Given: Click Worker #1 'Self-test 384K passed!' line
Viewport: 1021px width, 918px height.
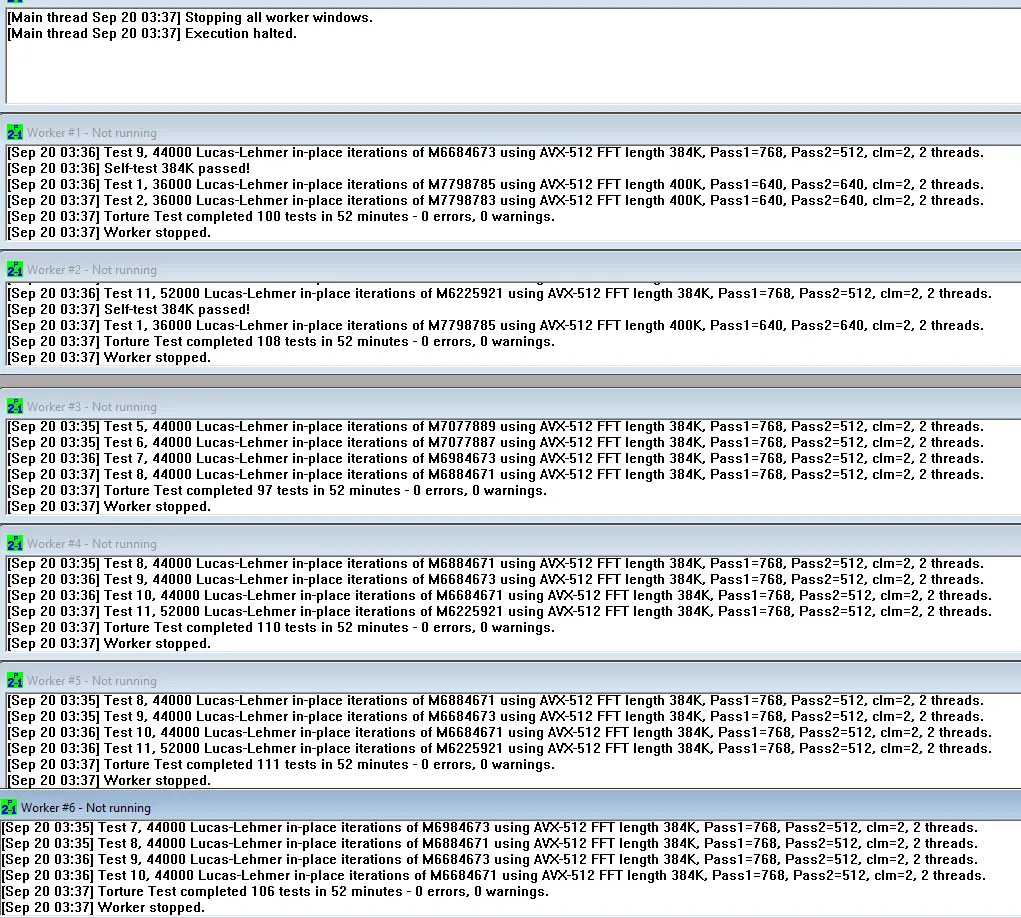Looking at the screenshot, I should (x=129, y=168).
